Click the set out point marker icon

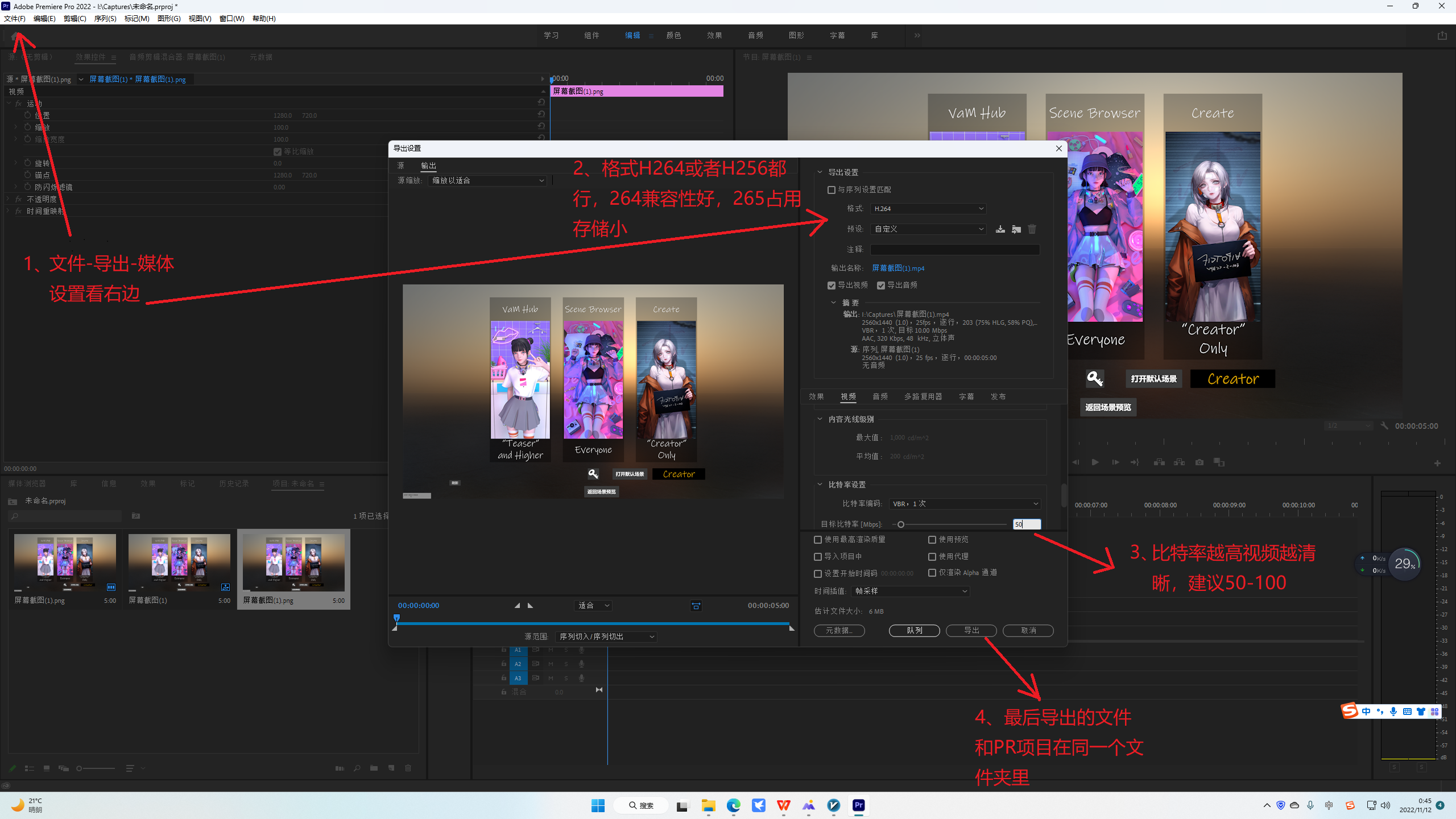(530, 606)
